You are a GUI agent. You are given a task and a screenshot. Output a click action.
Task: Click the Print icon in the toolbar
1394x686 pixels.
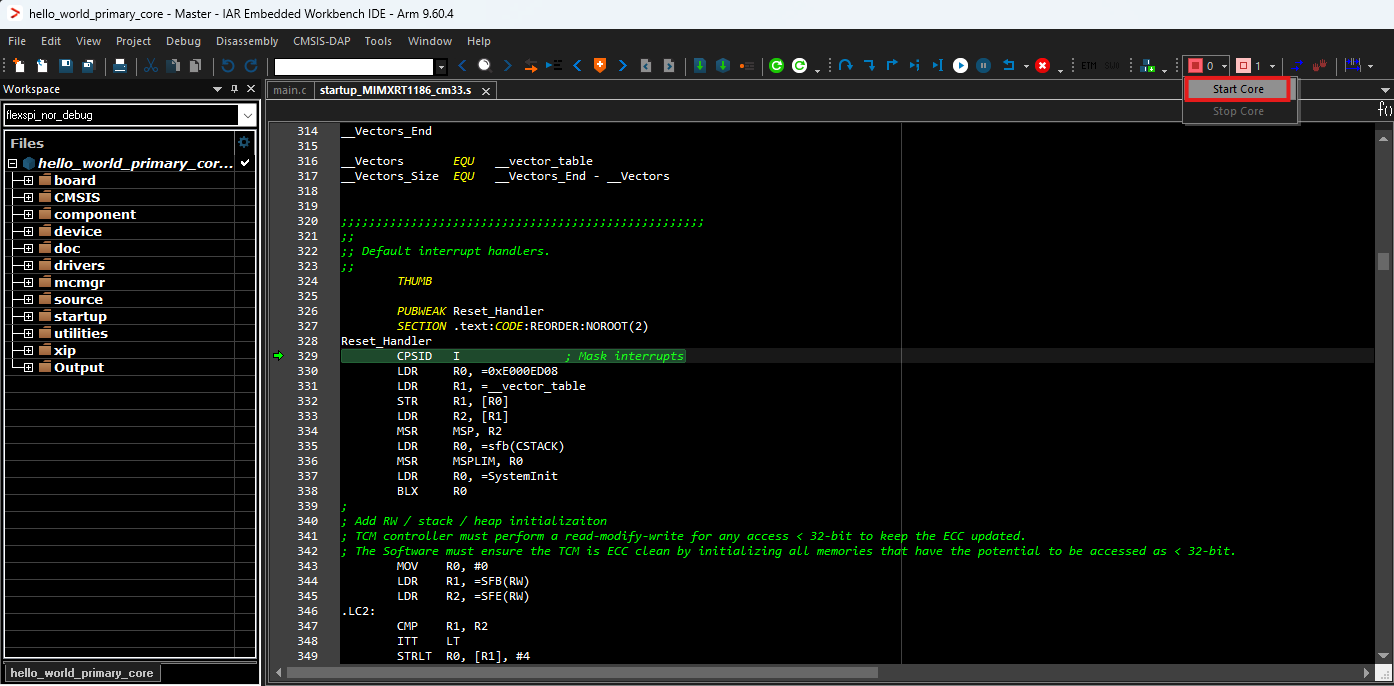click(120, 66)
